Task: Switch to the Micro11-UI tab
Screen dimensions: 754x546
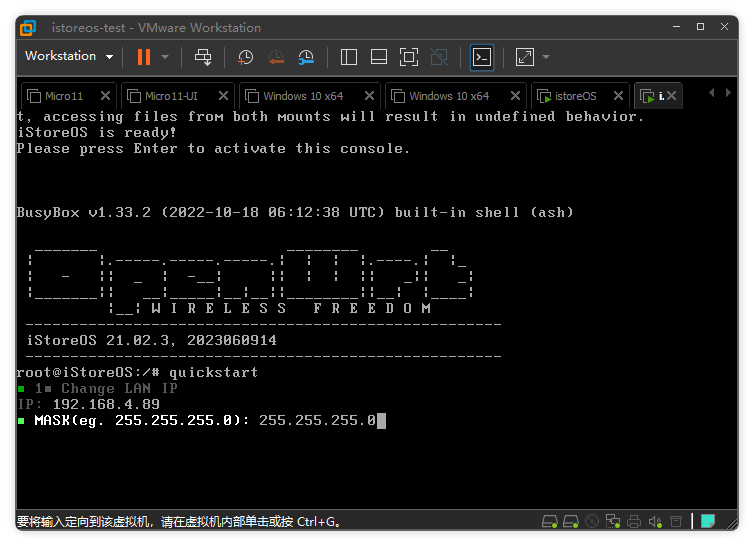Action: [171, 96]
